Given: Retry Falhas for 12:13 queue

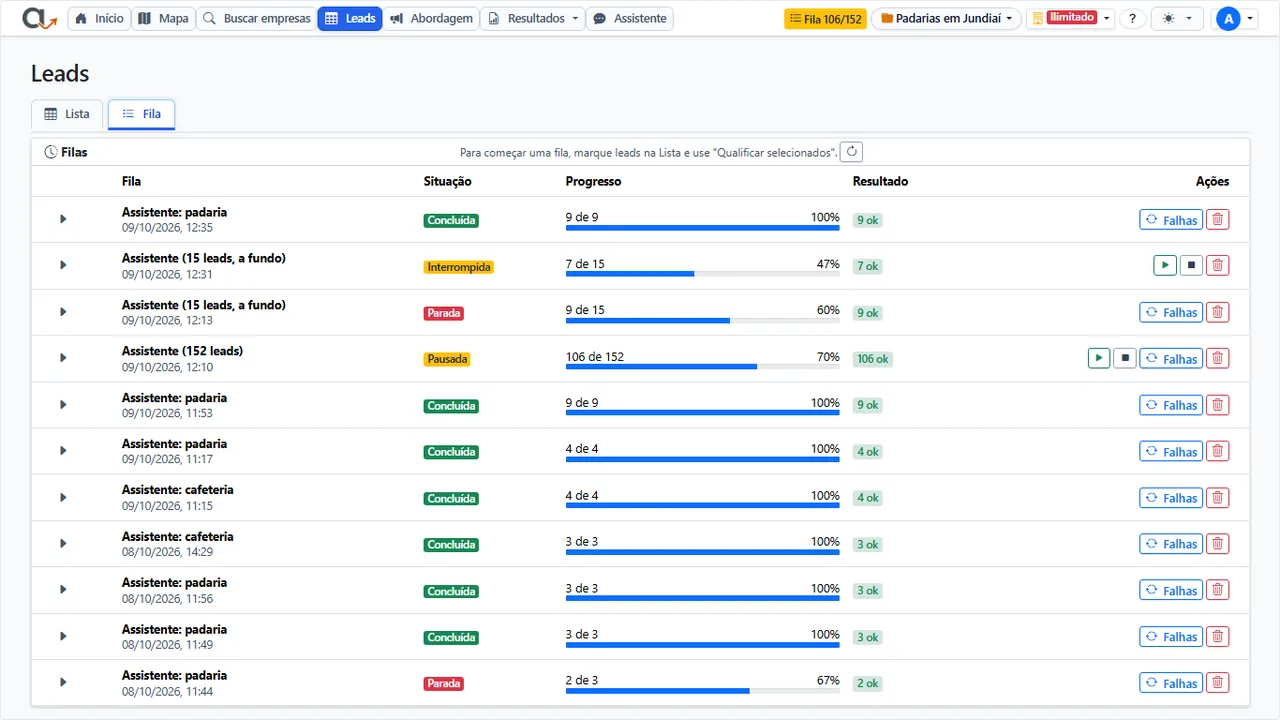Looking at the screenshot, I should coord(1171,312).
